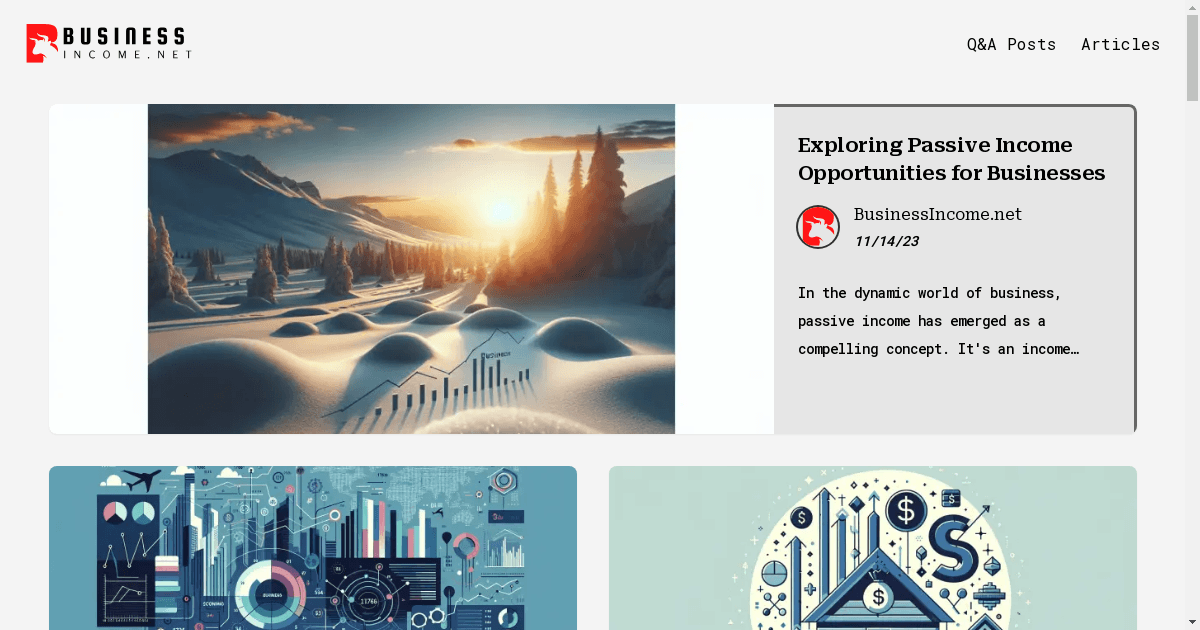Click the 11/14/23 post date

point(885,241)
